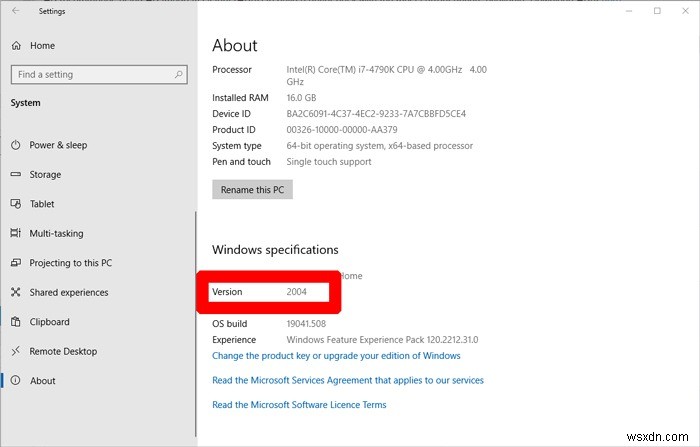
Task: Select the Shared experiences icon
Action: pos(16,292)
